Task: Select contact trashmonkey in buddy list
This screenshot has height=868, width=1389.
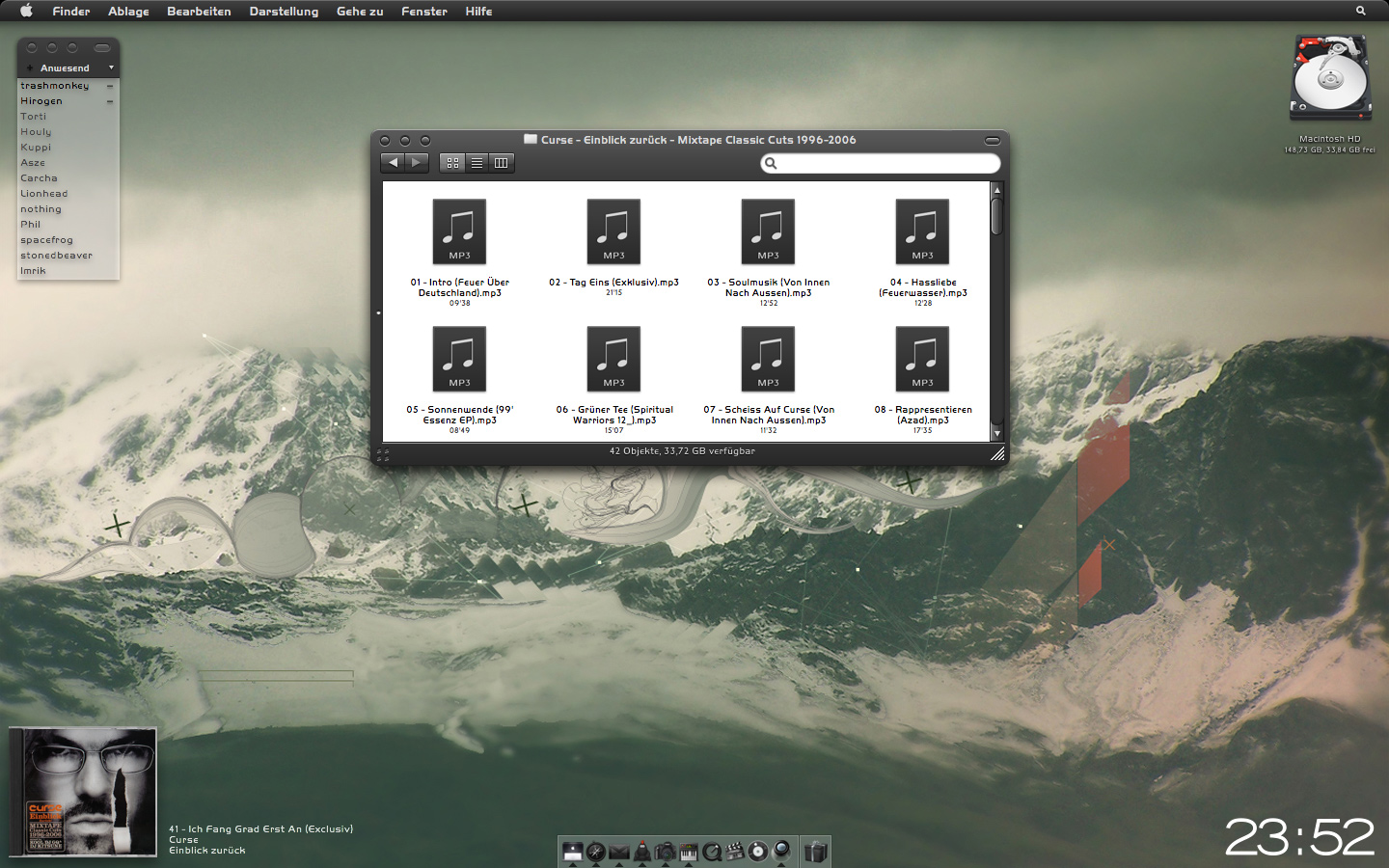Action: pyautogui.click(x=68, y=86)
